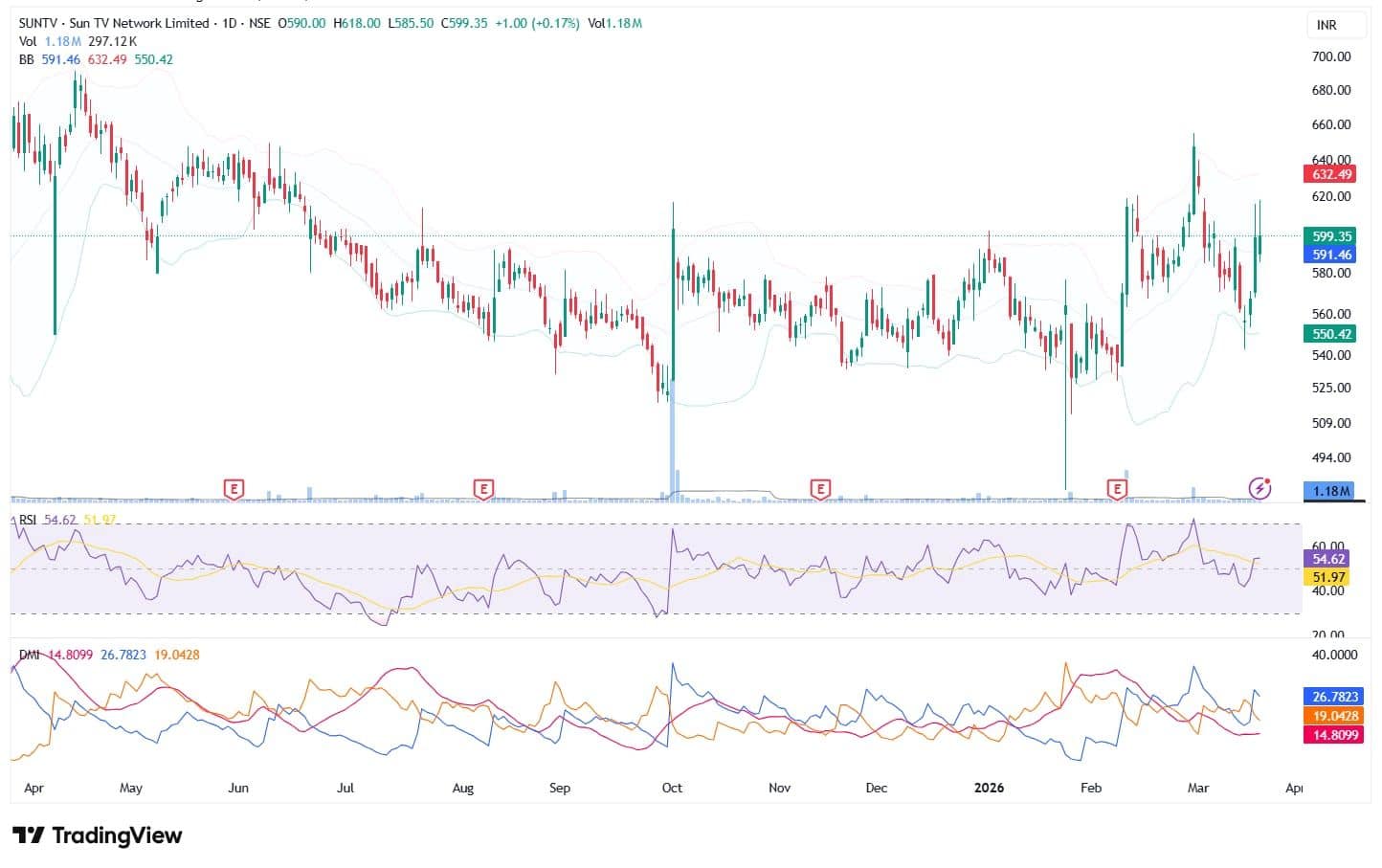The width and height of the screenshot is (1382, 868).
Task: Select the Aug label on the time axis
Action: point(462,788)
